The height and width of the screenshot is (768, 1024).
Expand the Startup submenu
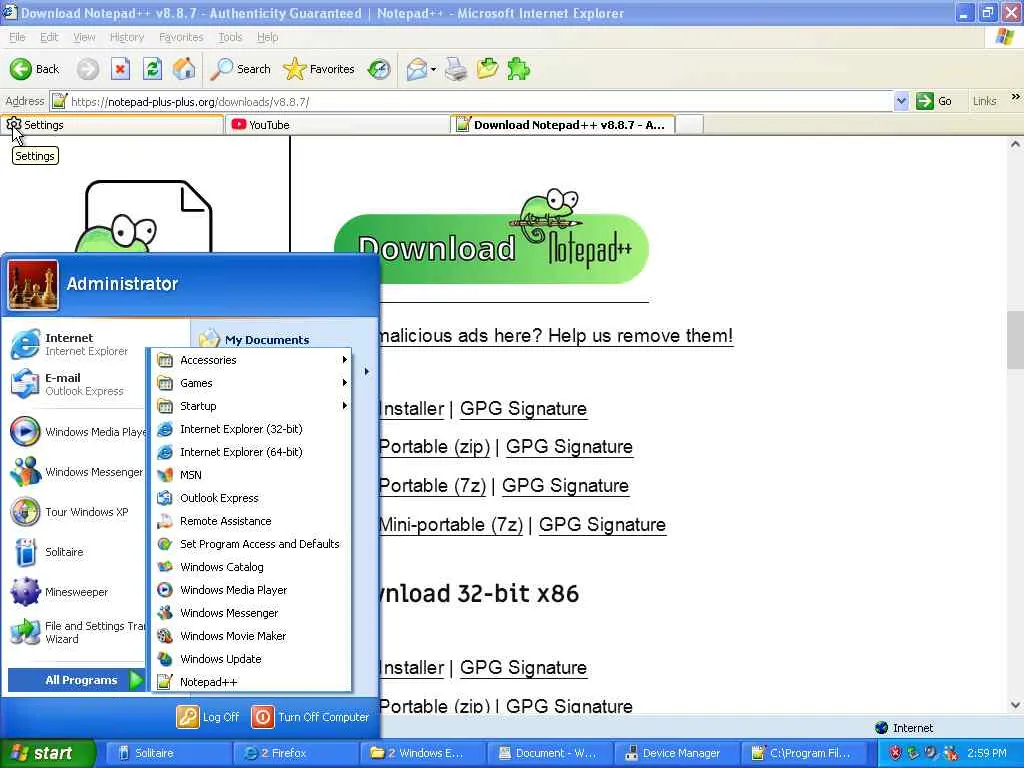[252, 406]
